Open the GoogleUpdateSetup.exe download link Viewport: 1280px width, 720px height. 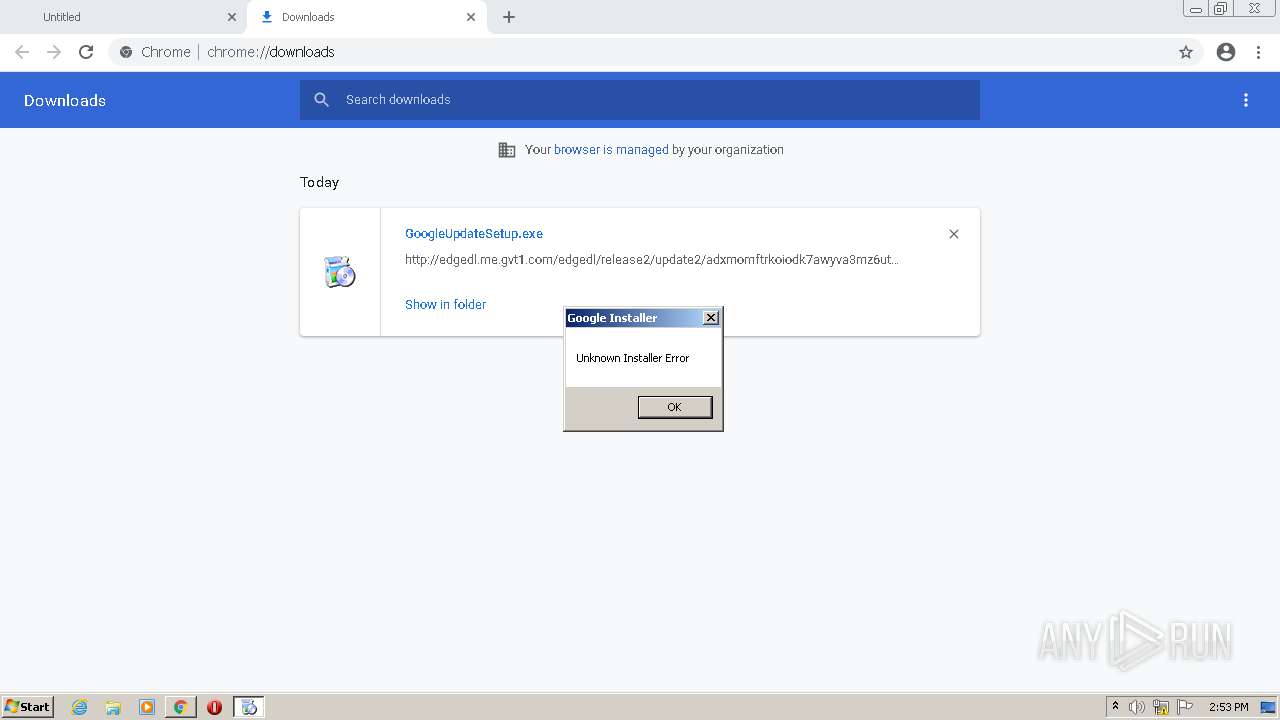(x=474, y=234)
